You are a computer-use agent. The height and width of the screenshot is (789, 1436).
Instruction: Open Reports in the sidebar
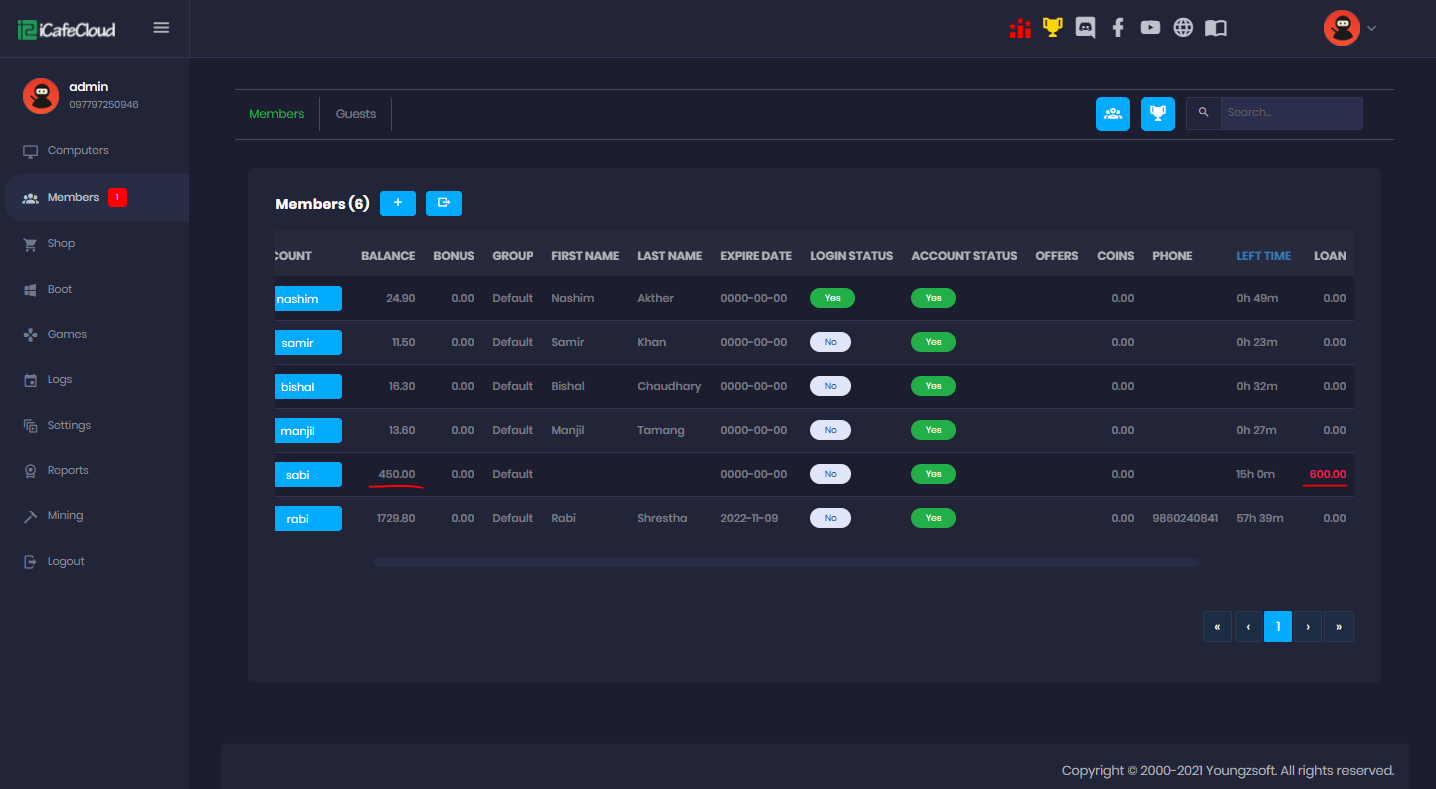68,470
